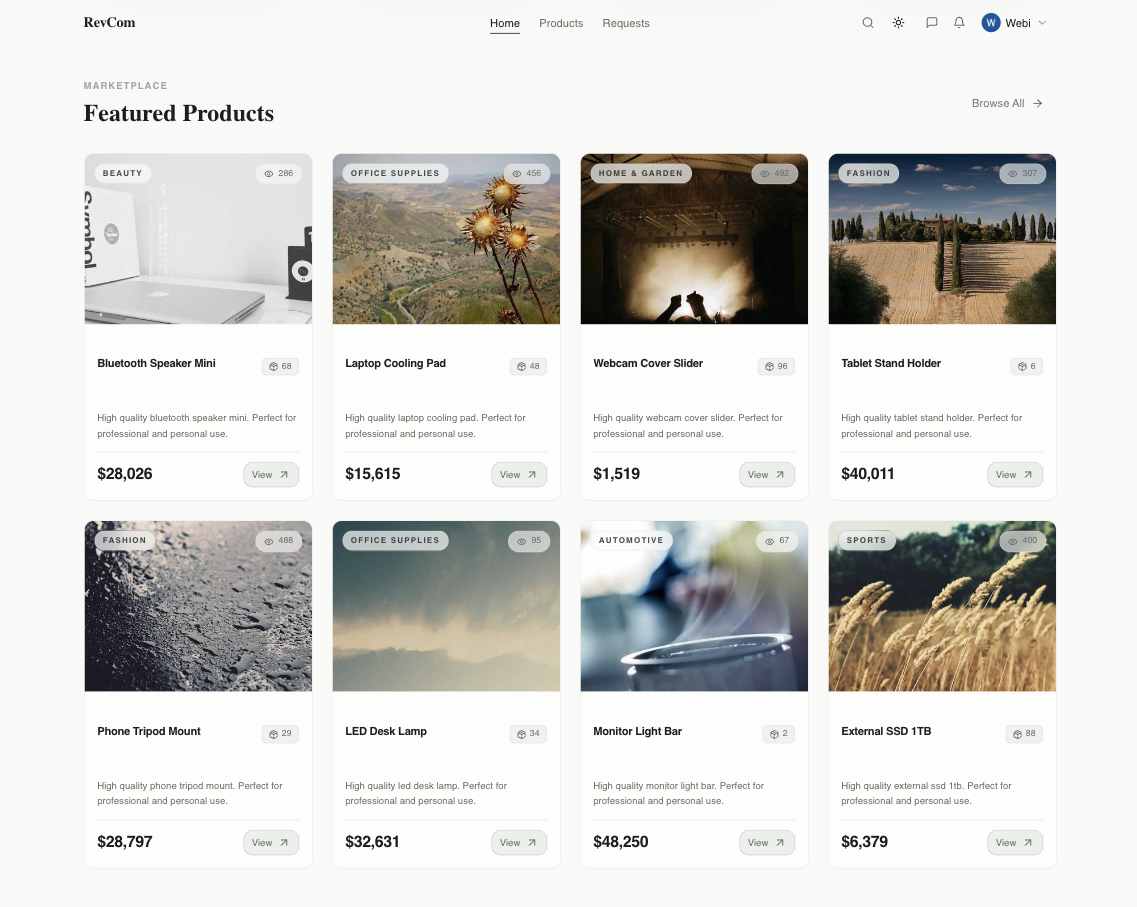This screenshot has width=1137, height=907.
Task: Click stock box badge on Tablet Stand Holder
Action: tap(1026, 366)
